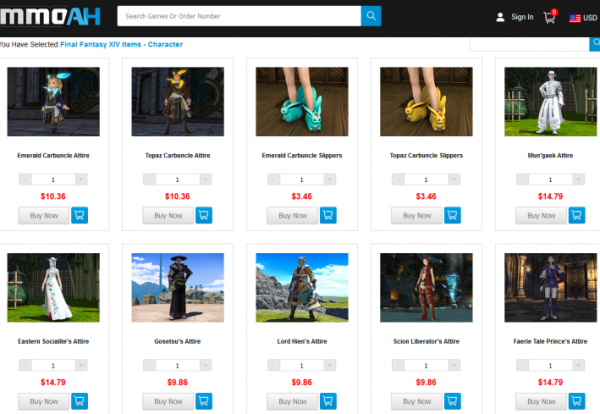Decrease Lord Hien's Attire quantity

pos(274,365)
